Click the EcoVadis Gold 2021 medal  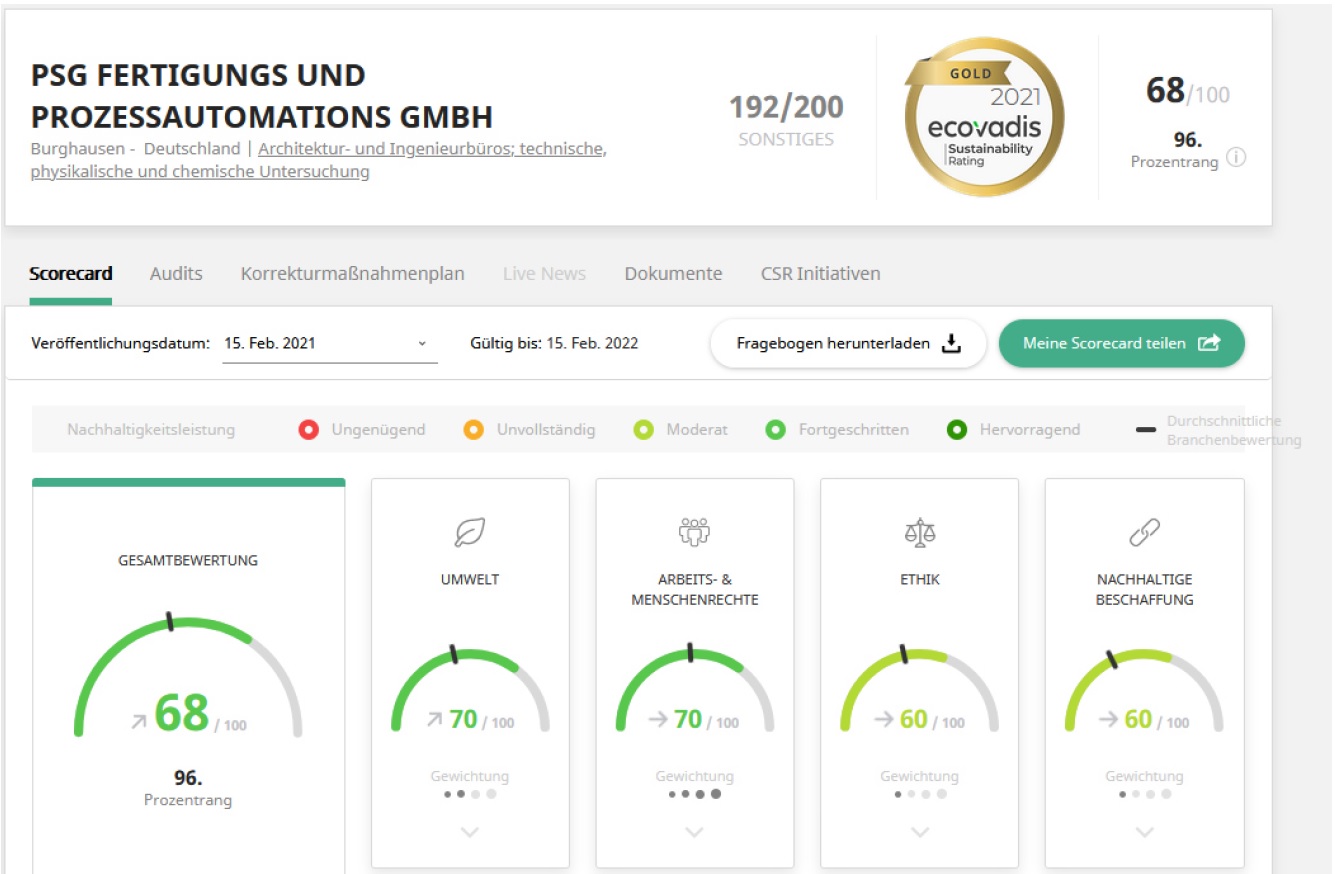[984, 118]
